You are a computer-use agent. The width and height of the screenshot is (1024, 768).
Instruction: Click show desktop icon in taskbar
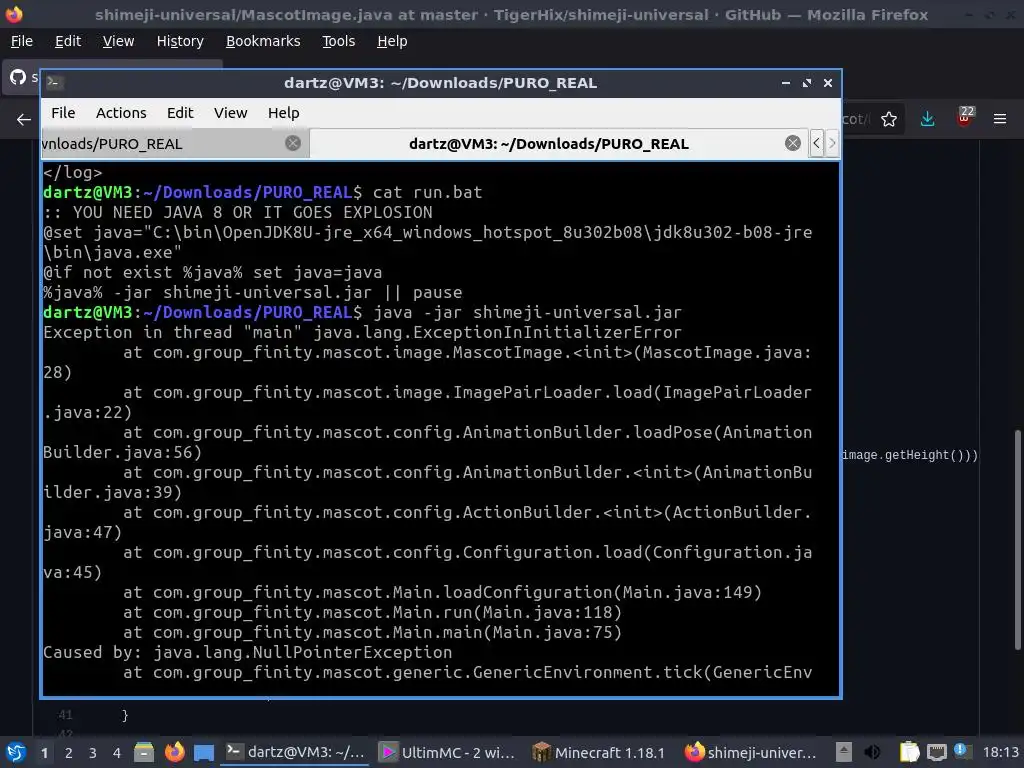point(204,753)
